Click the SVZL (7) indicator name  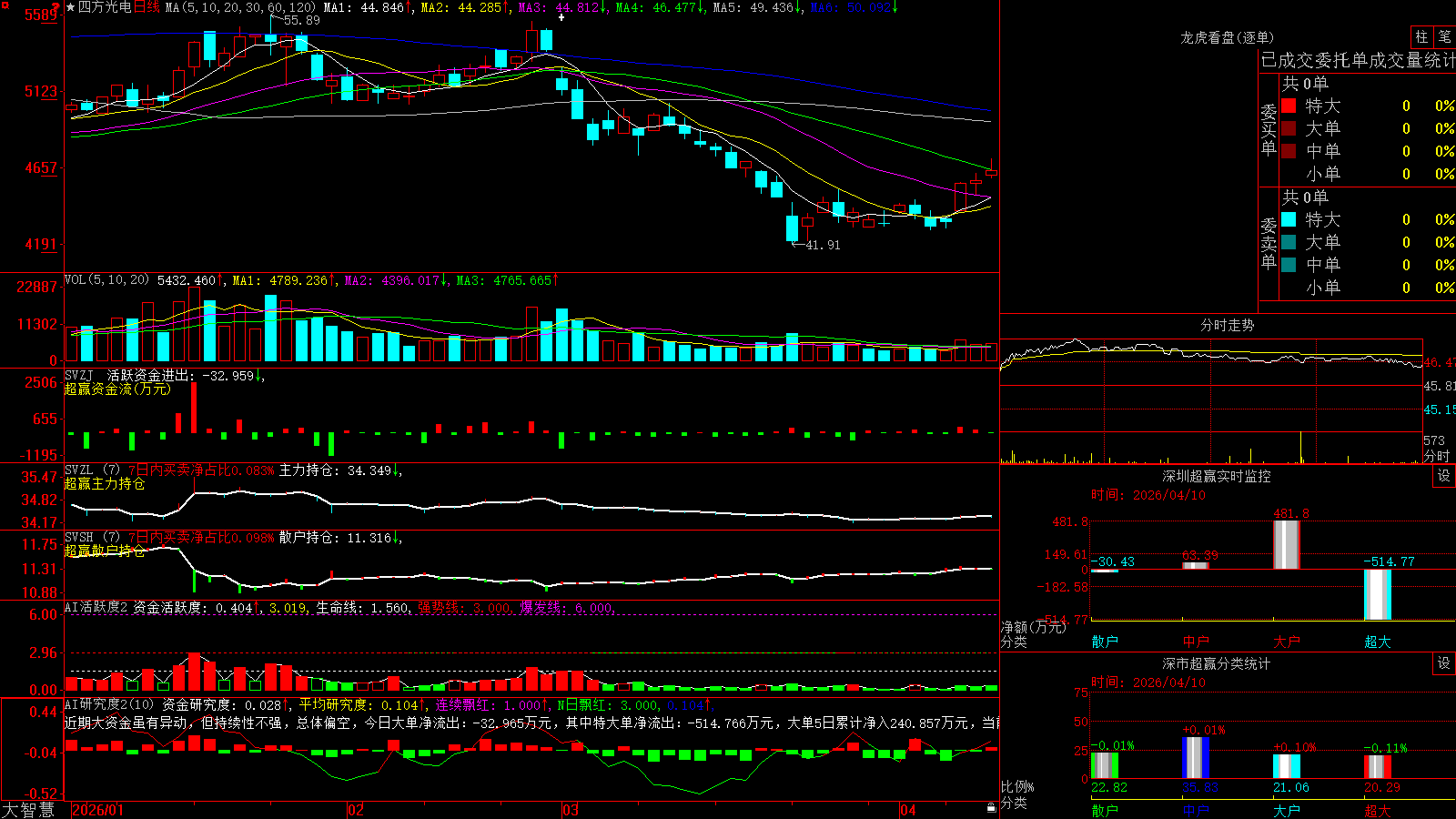coord(92,470)
